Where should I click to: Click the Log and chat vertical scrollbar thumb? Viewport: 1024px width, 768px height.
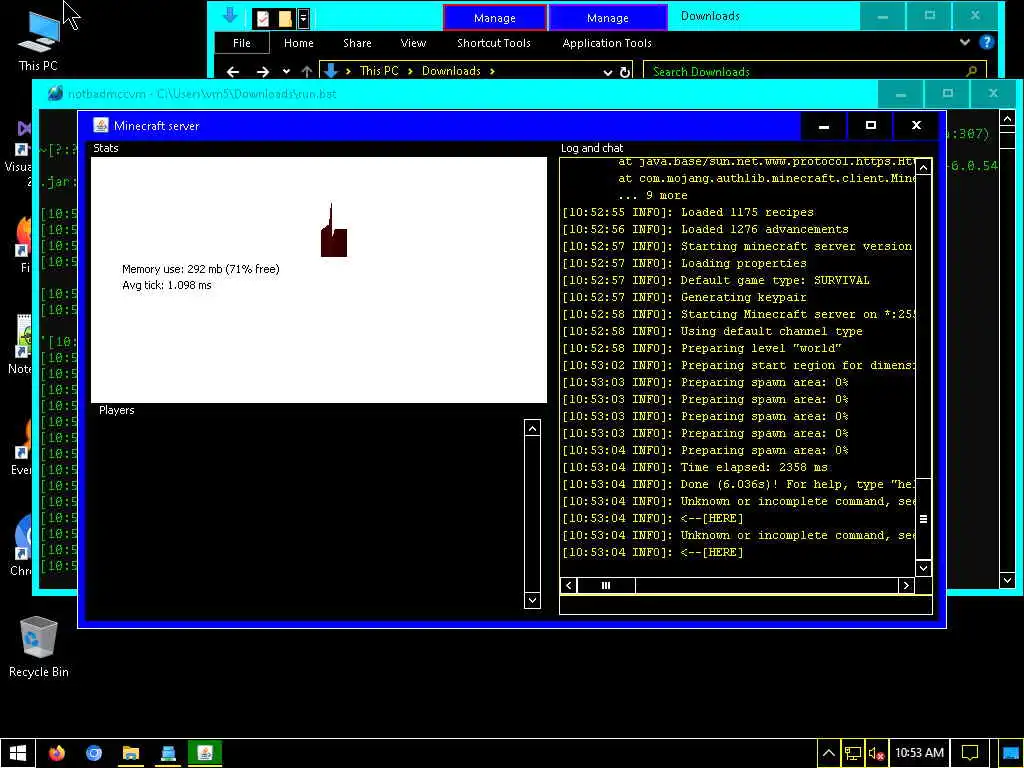pos(923,519)
